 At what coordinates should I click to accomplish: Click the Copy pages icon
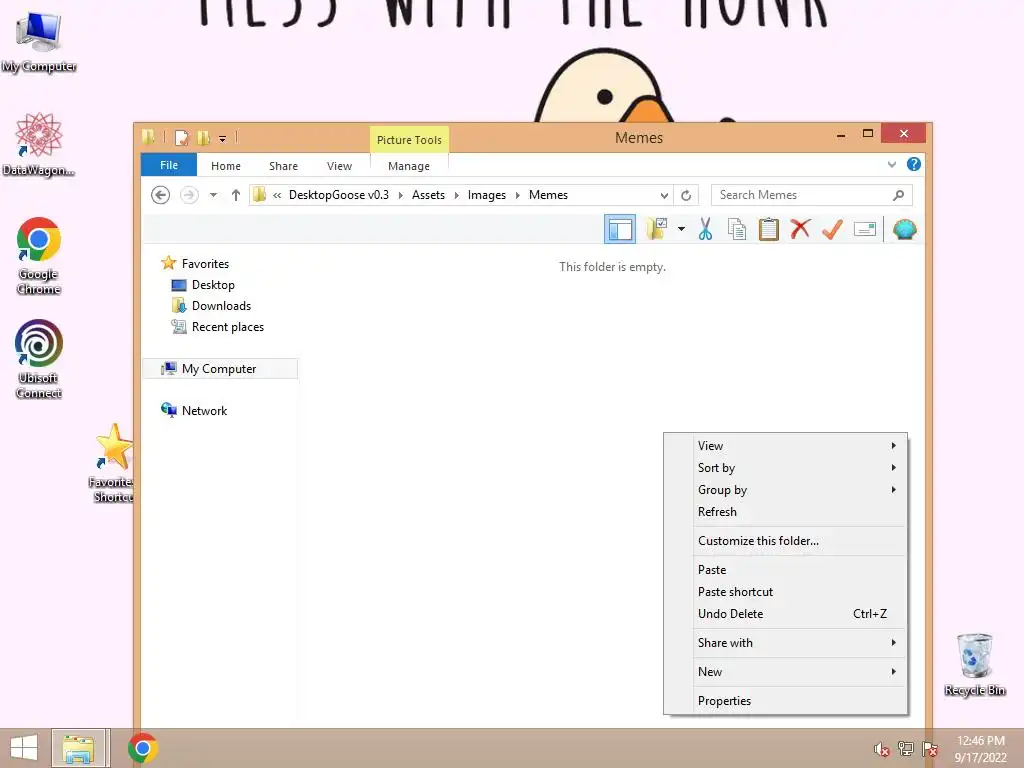(x=737, y=229)
